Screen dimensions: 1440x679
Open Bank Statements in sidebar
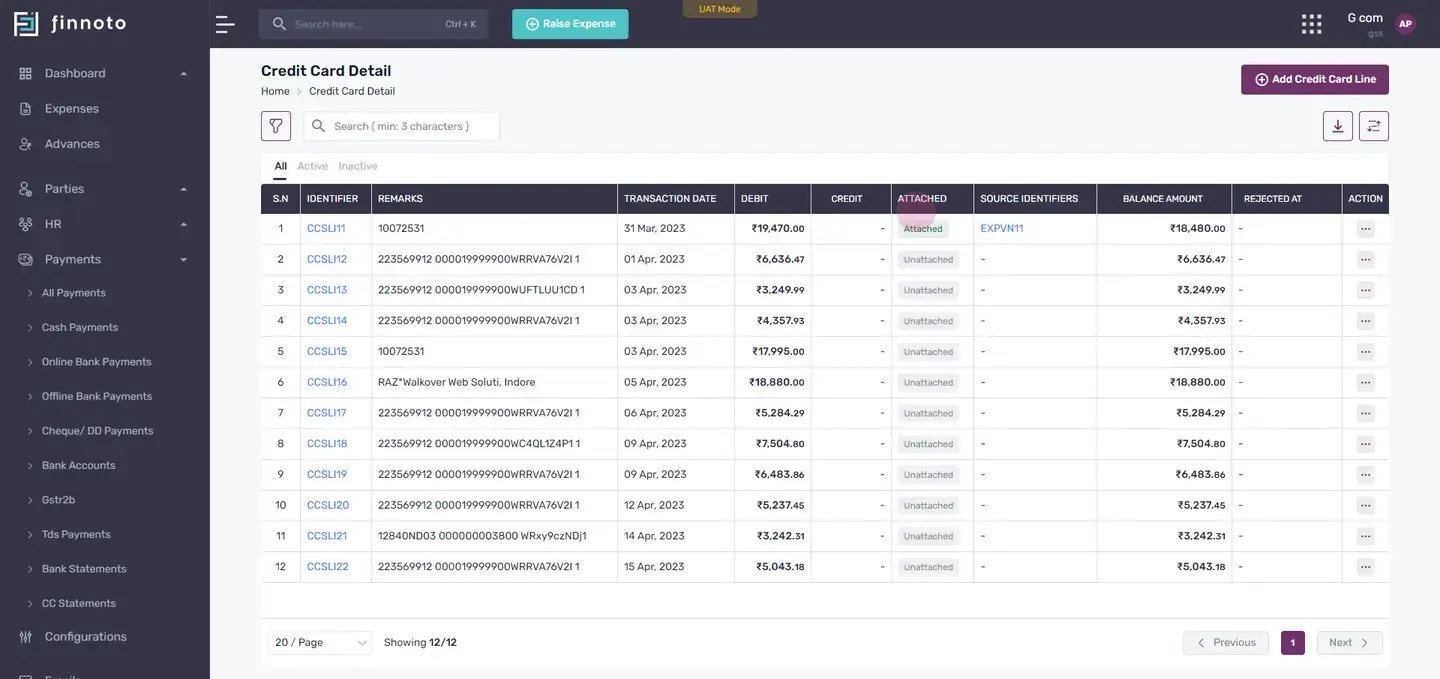[x=84, y=569]
